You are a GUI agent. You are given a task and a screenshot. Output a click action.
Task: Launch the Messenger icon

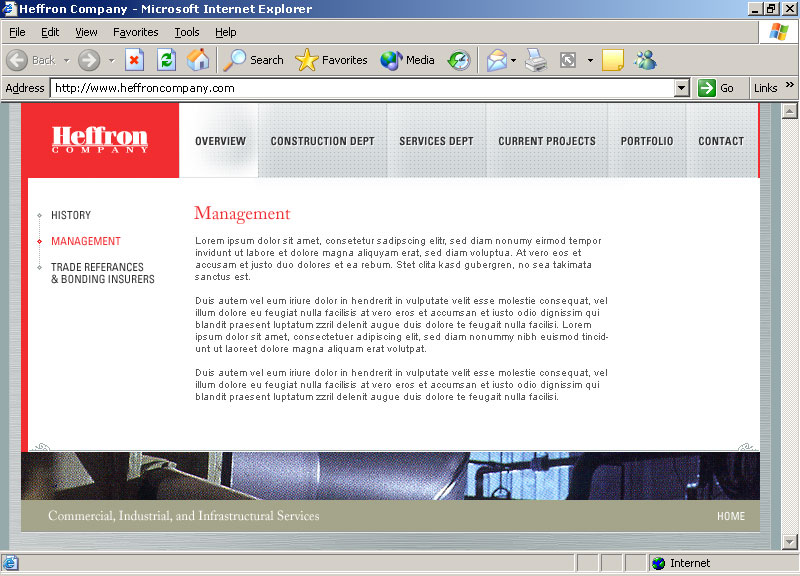tap(645, 60)
